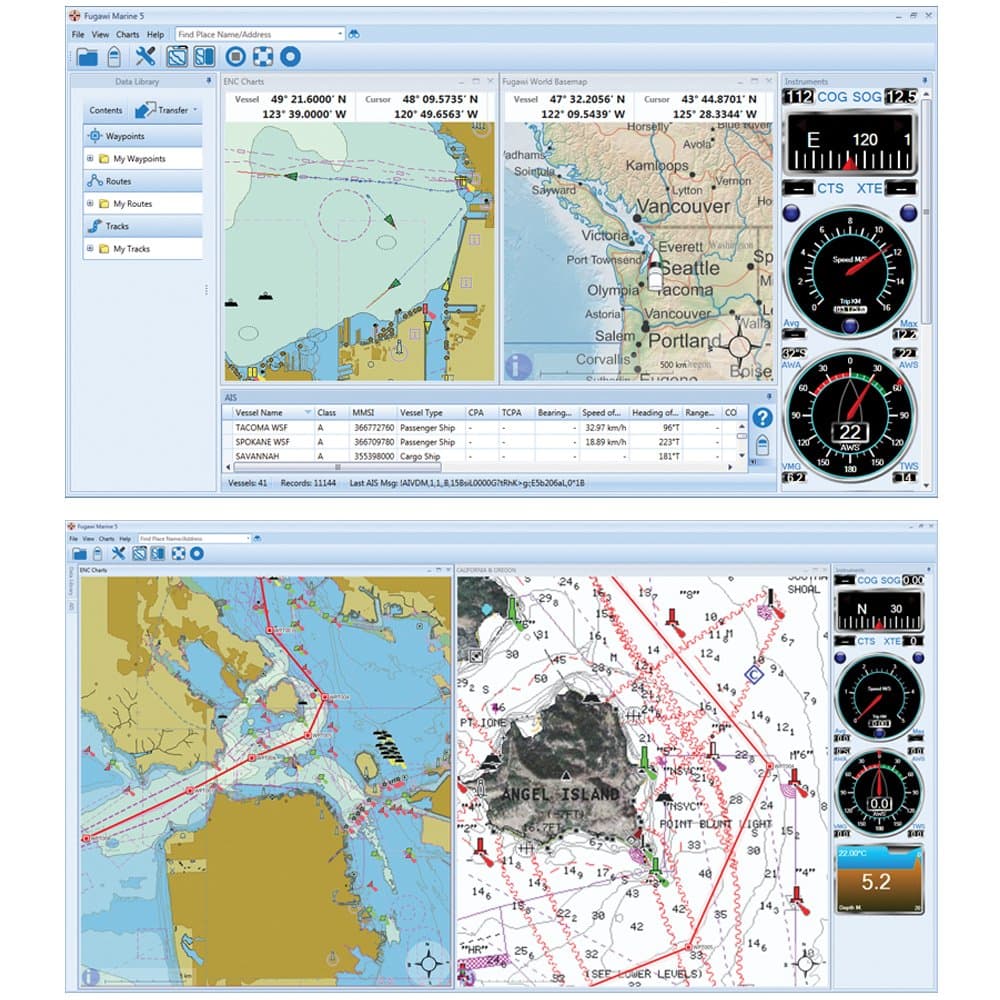
Task: Open a chart file with the folder icon
Action: [89, 57]
